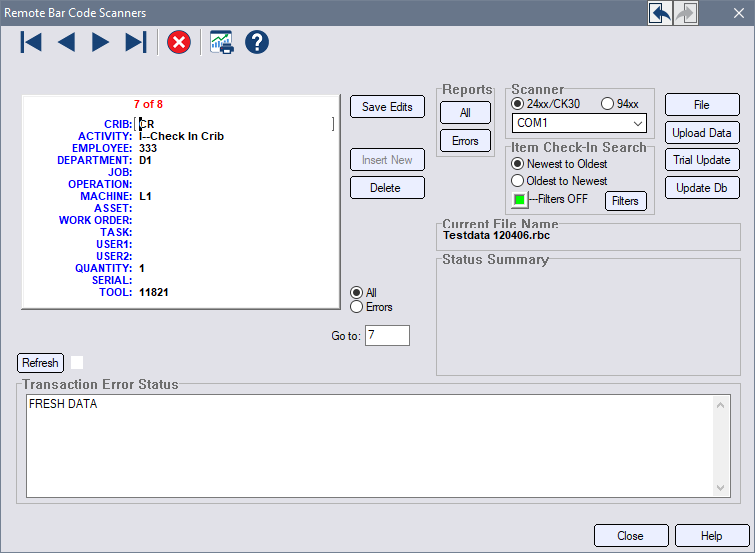This screenshot has height=553, width=755.
Task: Click the greyed forward arrow in title bar
Action: [686, 13]
